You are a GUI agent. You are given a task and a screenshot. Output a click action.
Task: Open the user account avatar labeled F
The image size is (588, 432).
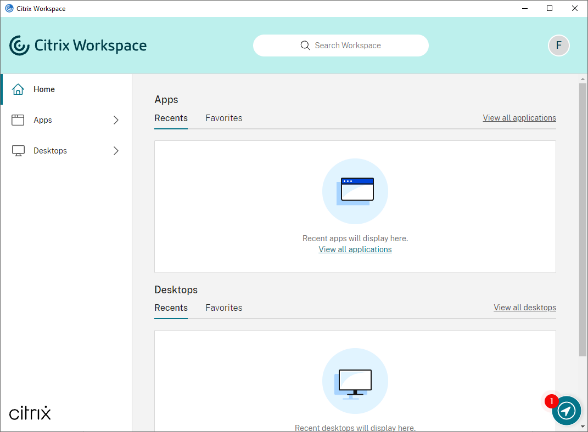559,45
